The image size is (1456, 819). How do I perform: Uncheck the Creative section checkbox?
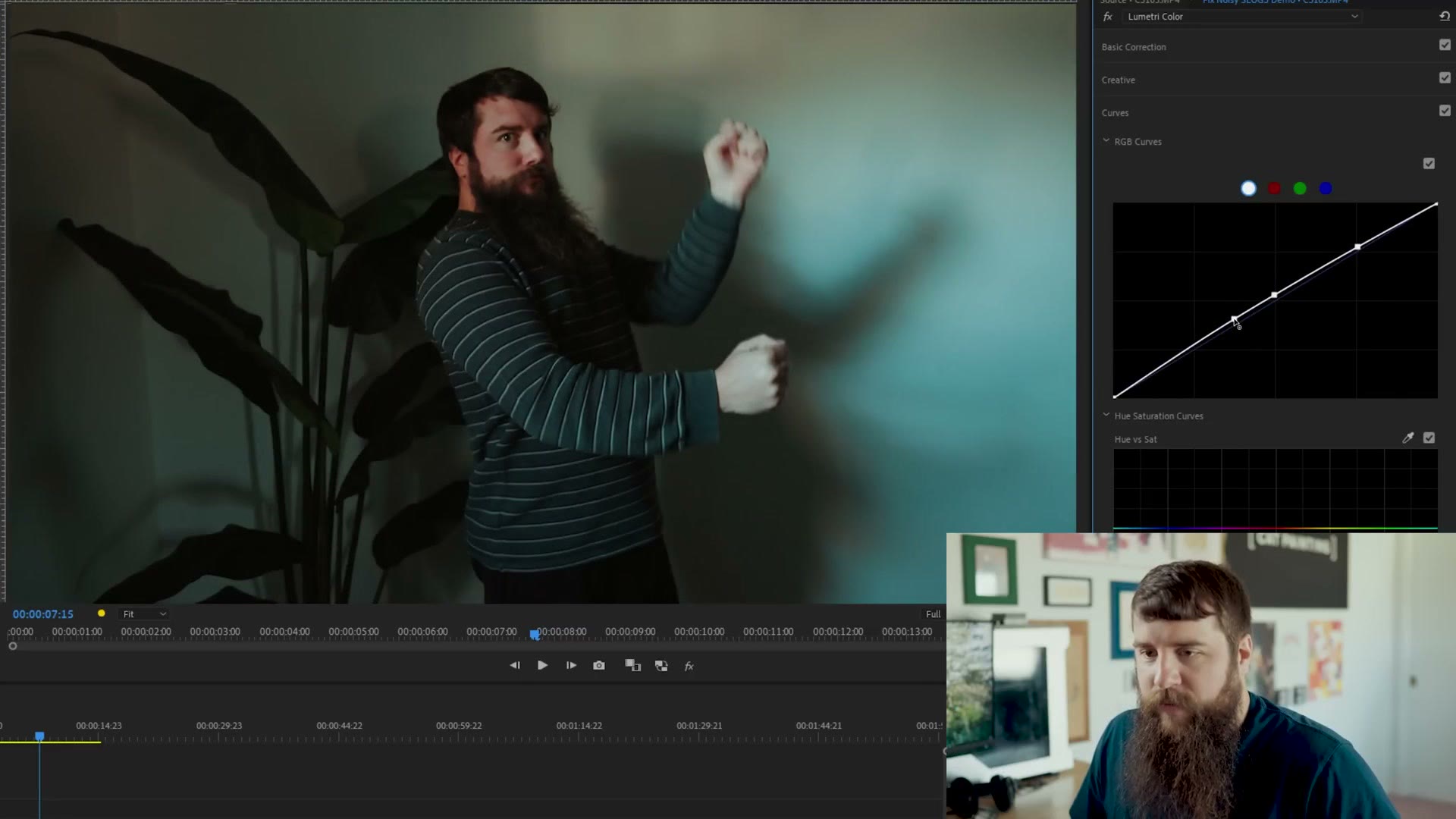coord(1445,78)
